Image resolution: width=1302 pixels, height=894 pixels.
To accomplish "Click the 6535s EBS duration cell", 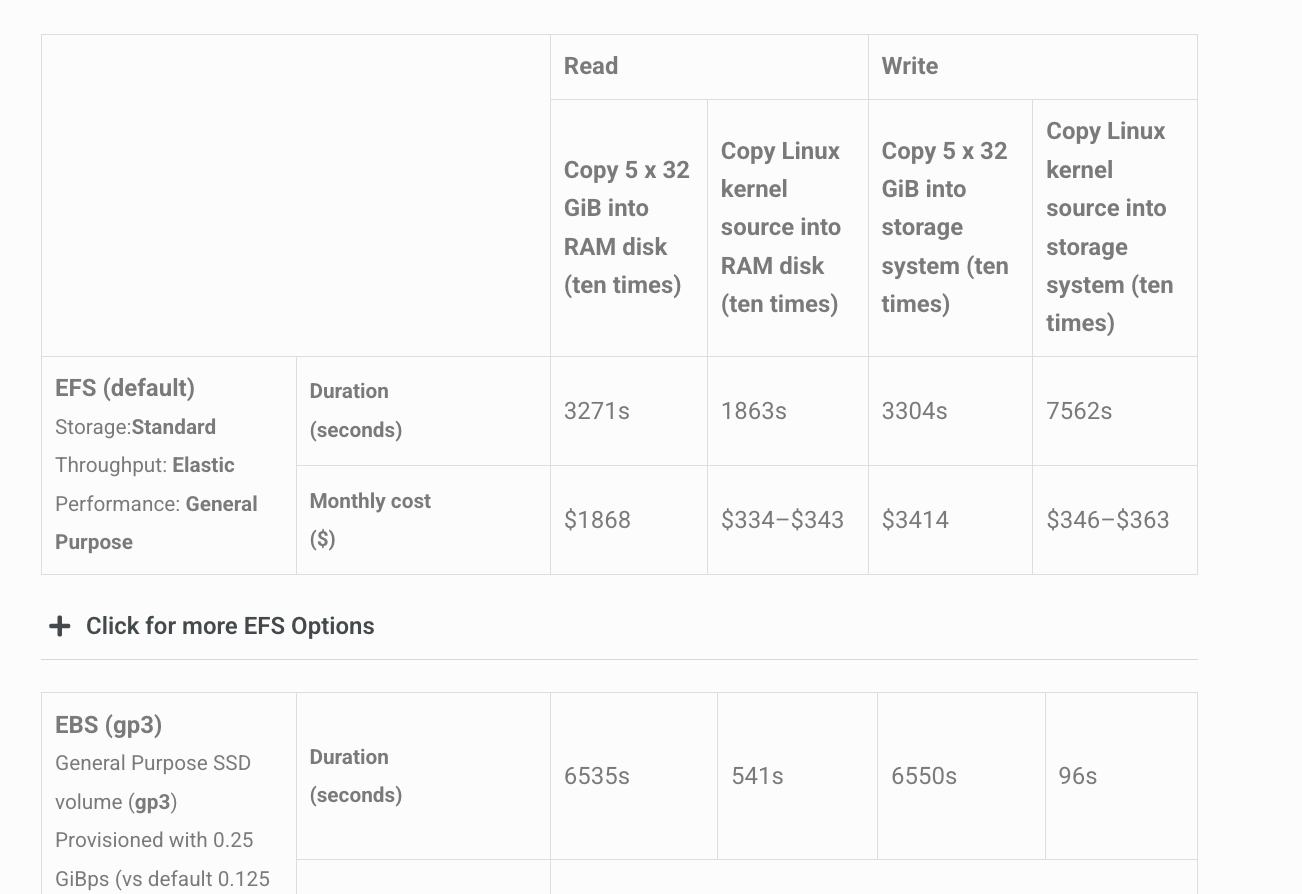I will pos(634,776).
